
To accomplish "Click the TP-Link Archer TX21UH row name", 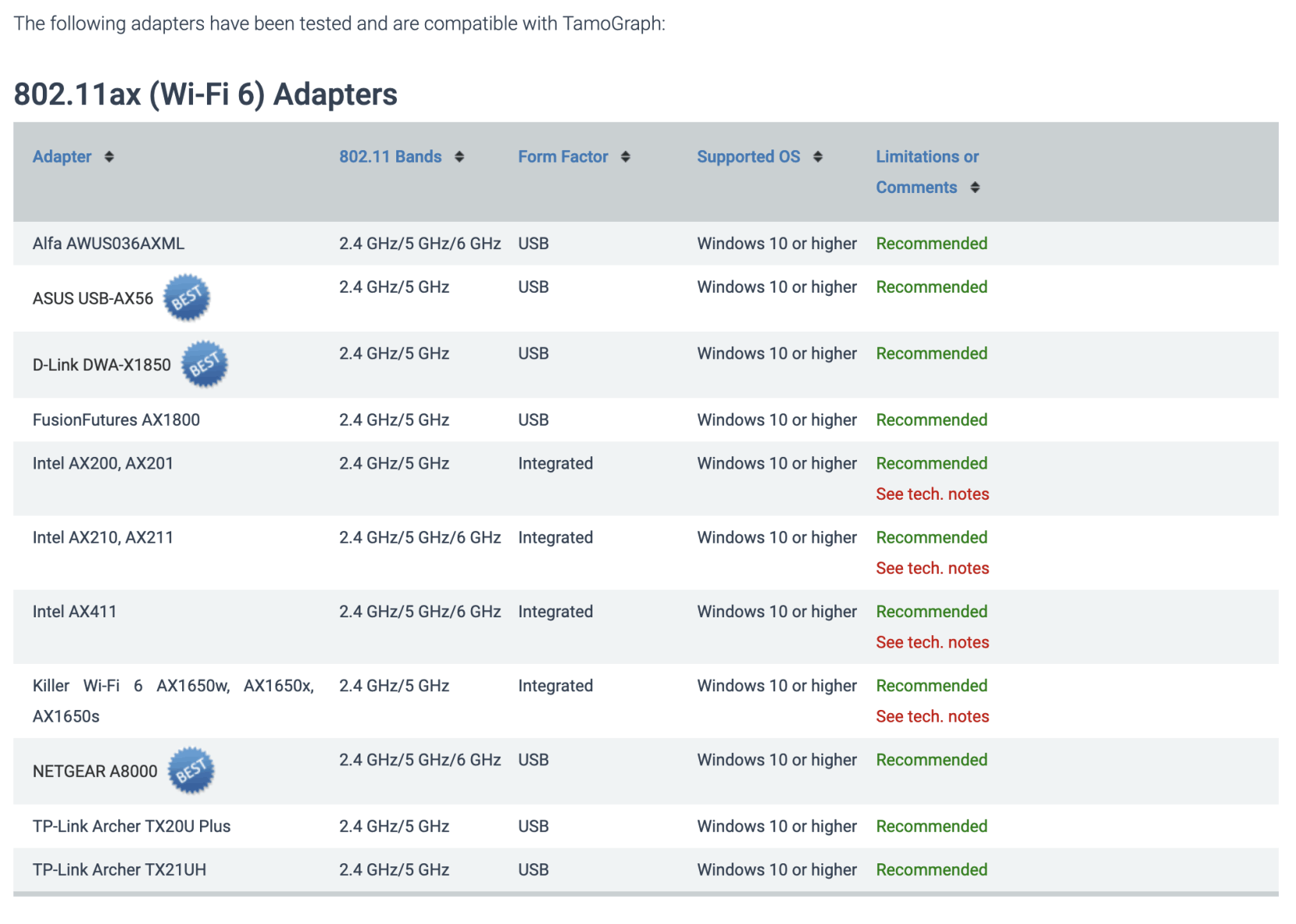I will pyautogui.click(x=119, y=870).
